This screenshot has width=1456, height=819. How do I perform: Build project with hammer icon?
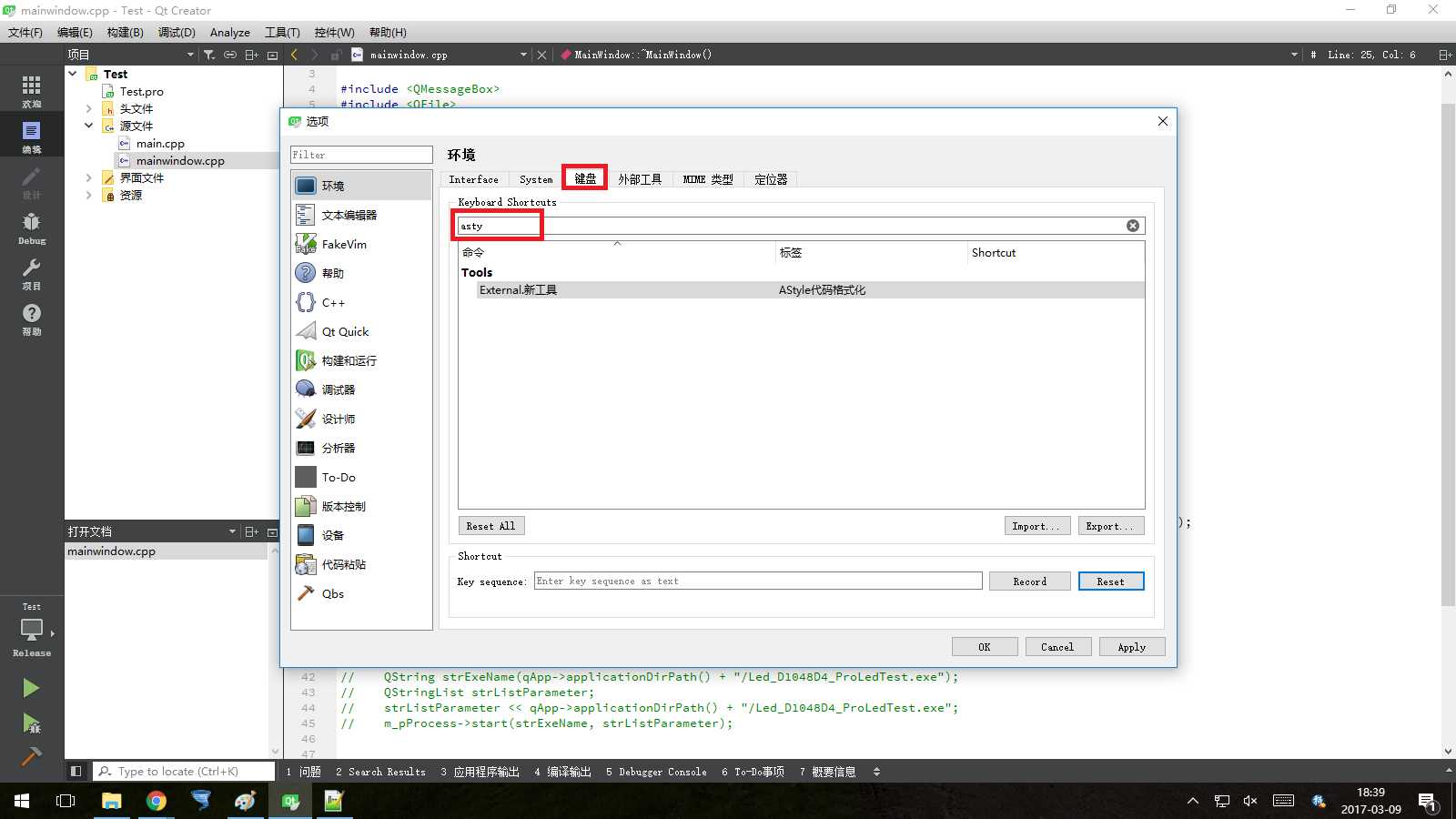pos(31,756)
